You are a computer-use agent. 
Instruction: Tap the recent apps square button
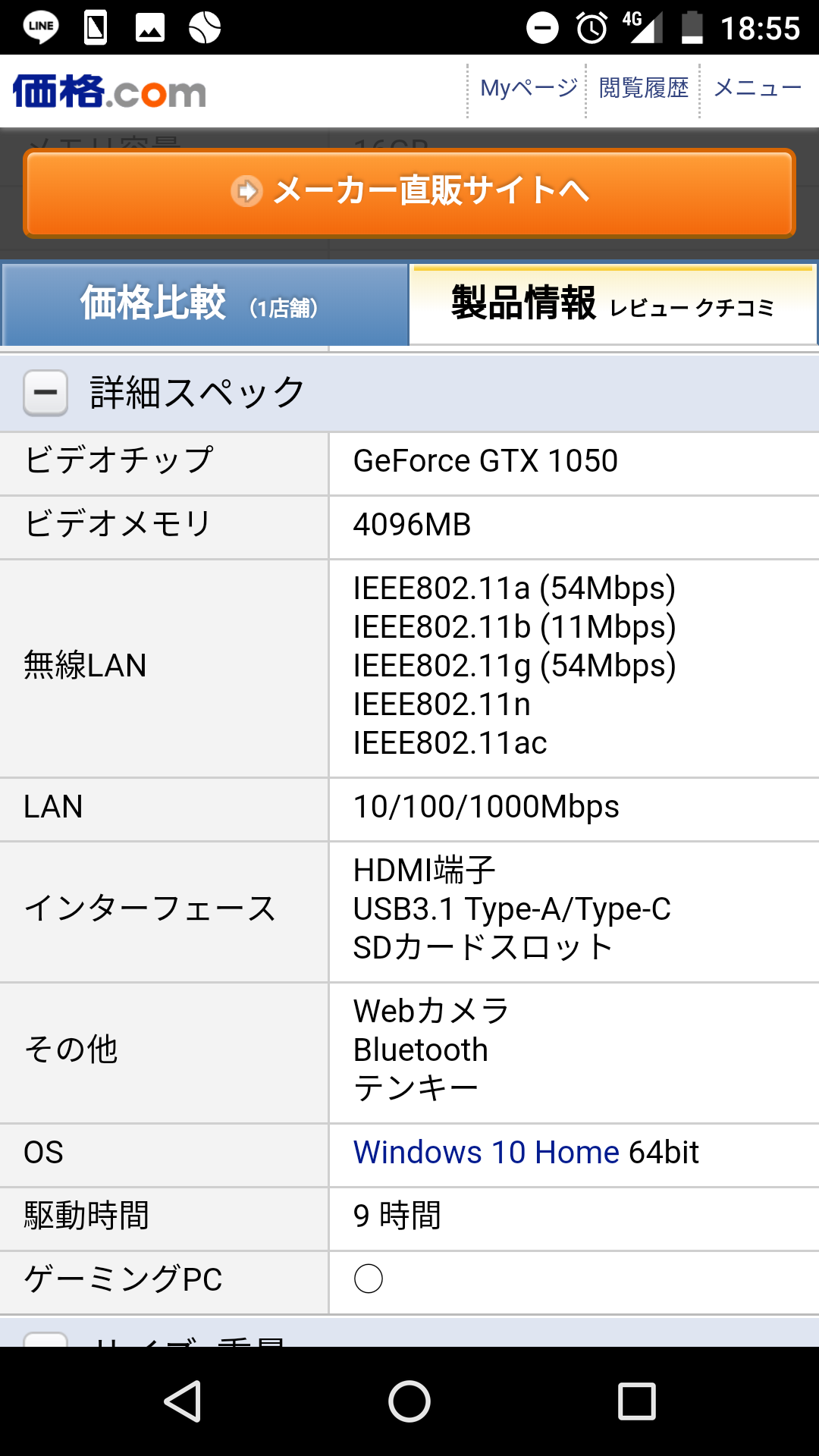pos(637,1401)
